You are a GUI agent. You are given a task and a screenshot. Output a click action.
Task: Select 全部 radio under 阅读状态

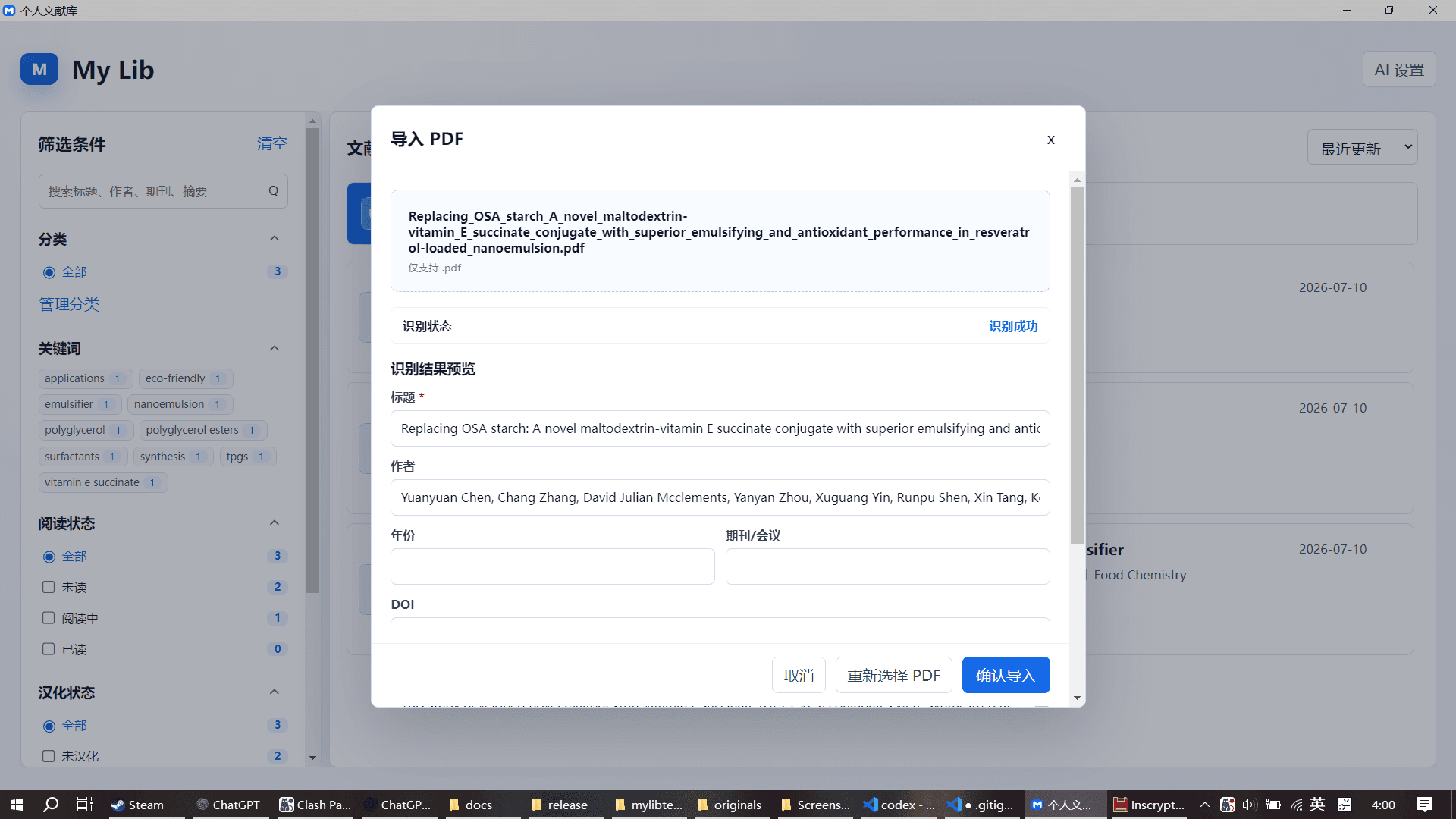tap(49, 557)
